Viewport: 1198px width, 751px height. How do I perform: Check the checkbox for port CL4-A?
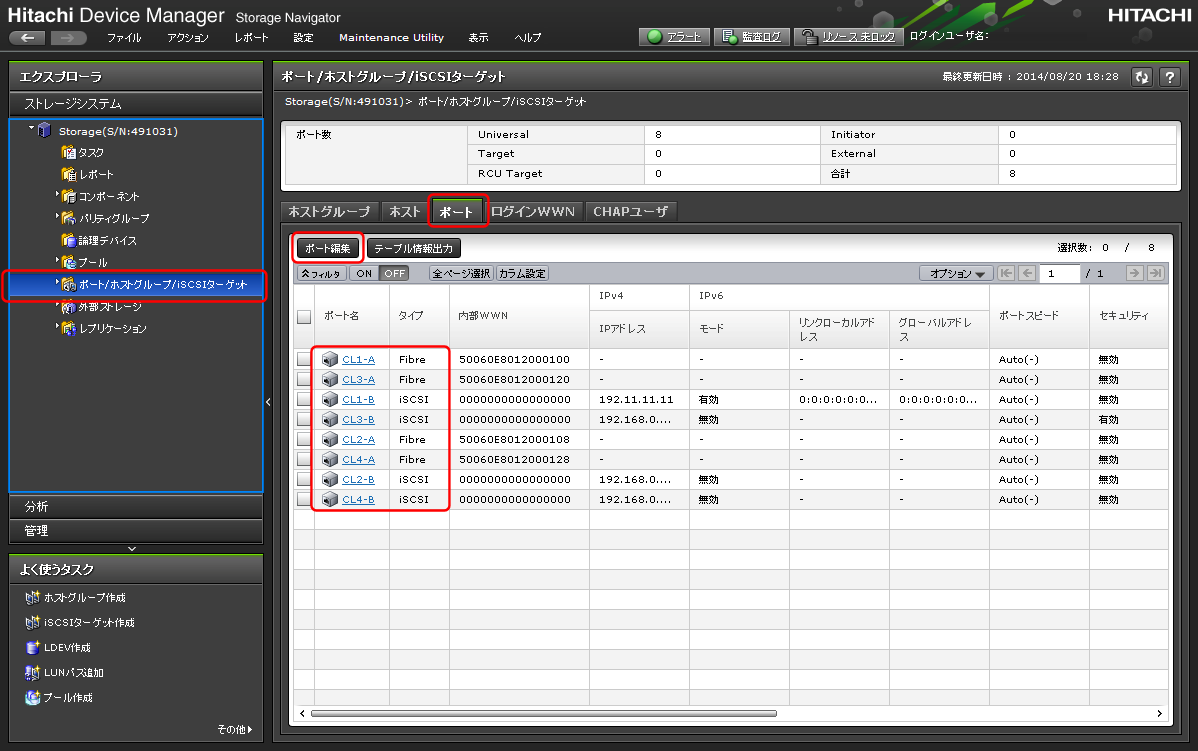[x=304, y=459]
